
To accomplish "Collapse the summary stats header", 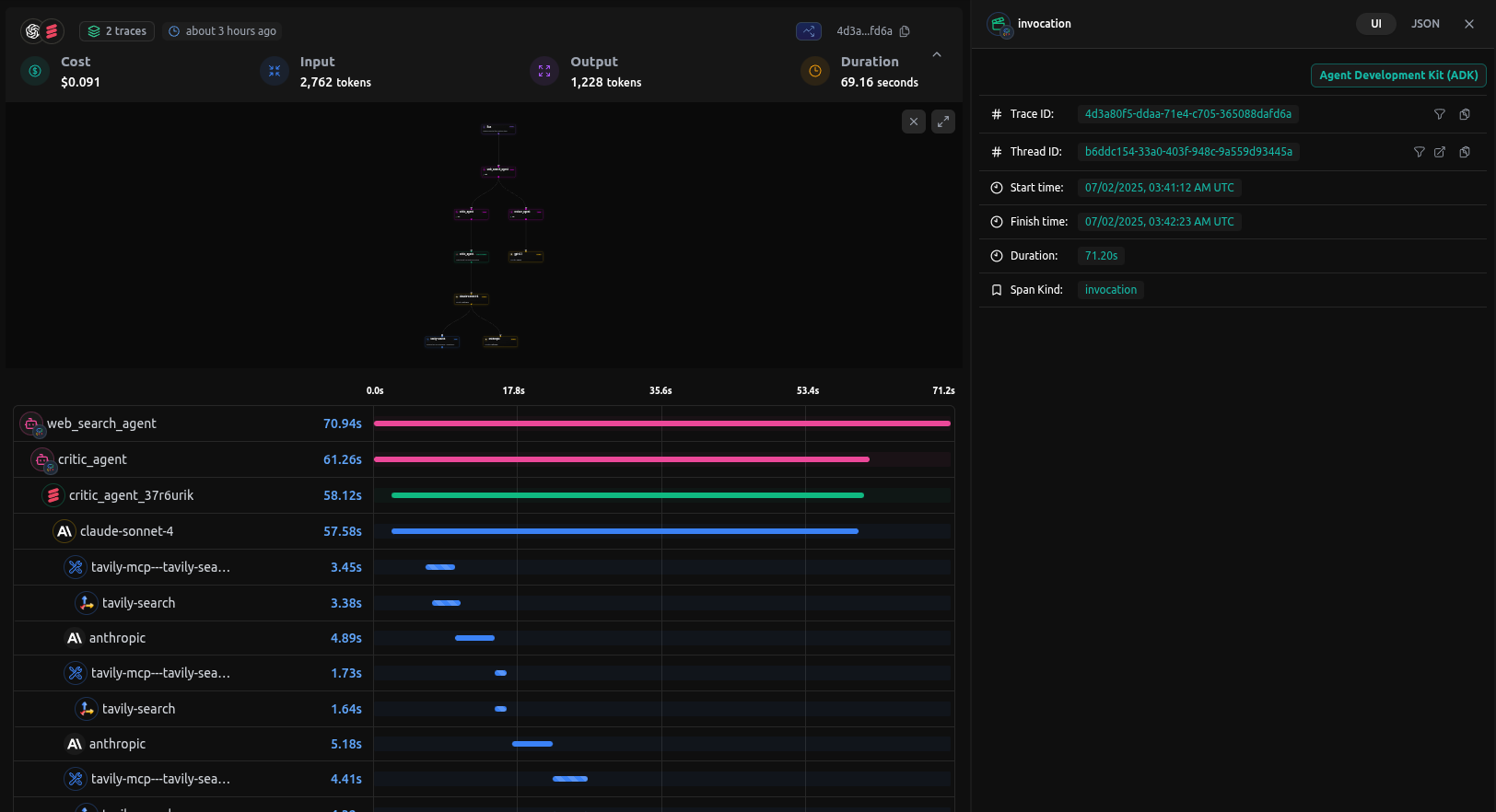I will [937, 55].
